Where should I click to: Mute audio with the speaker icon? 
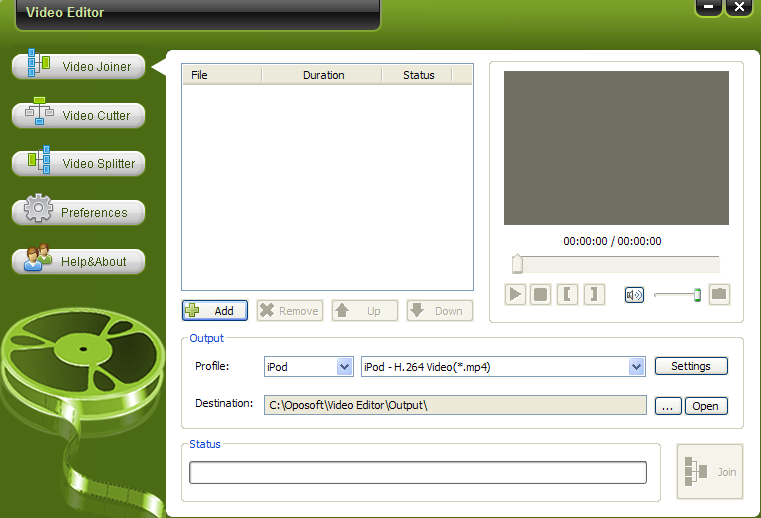tap(634, 294)
